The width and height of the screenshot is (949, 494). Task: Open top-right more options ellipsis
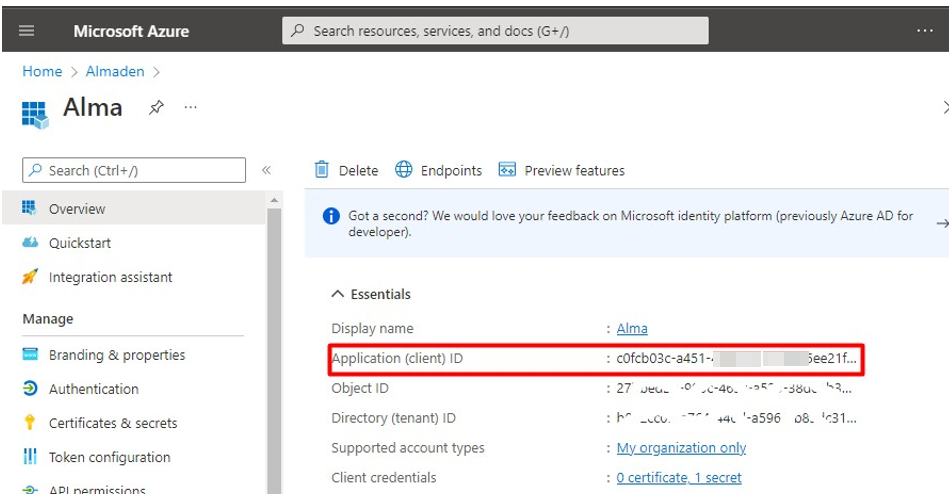click(925, 31)
